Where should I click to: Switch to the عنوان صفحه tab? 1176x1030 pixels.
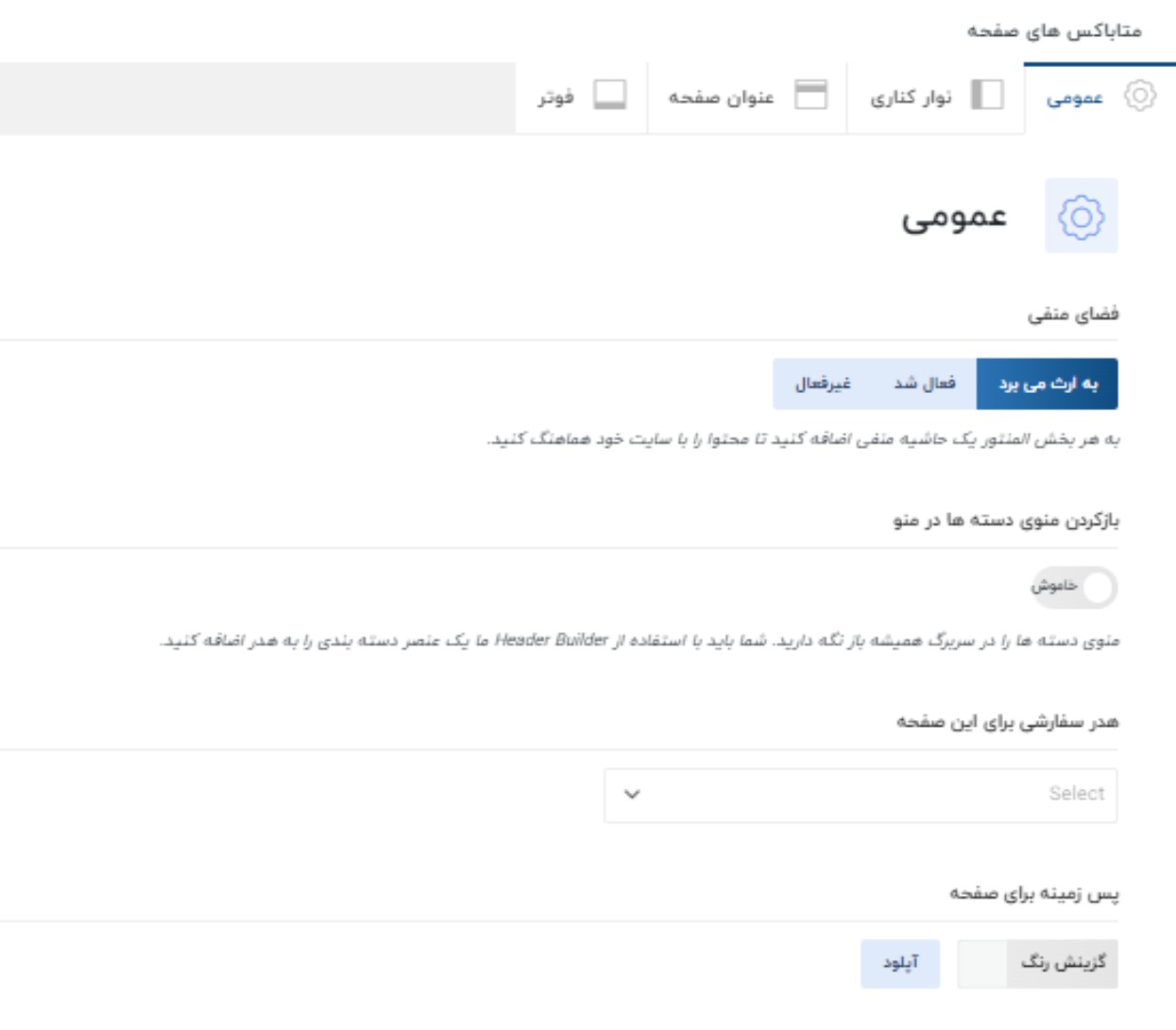747,98
